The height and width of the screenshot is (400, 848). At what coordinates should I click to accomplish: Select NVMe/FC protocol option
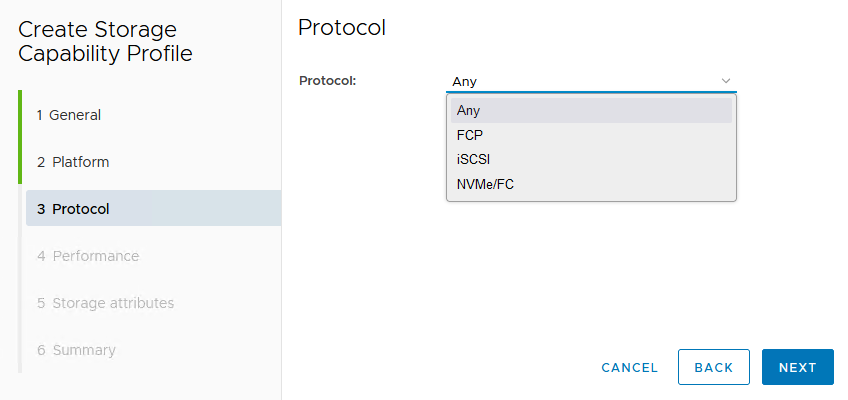pos(590,184)
